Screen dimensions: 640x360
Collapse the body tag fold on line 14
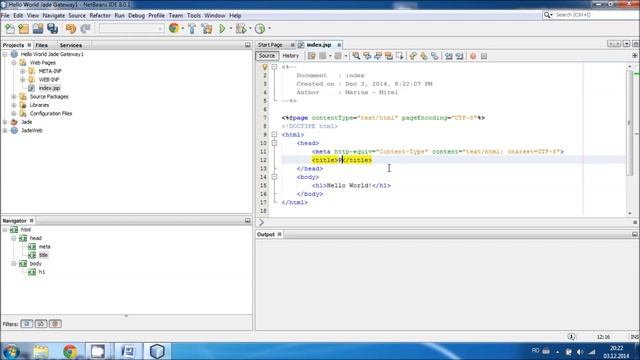(x=274, y=177)
